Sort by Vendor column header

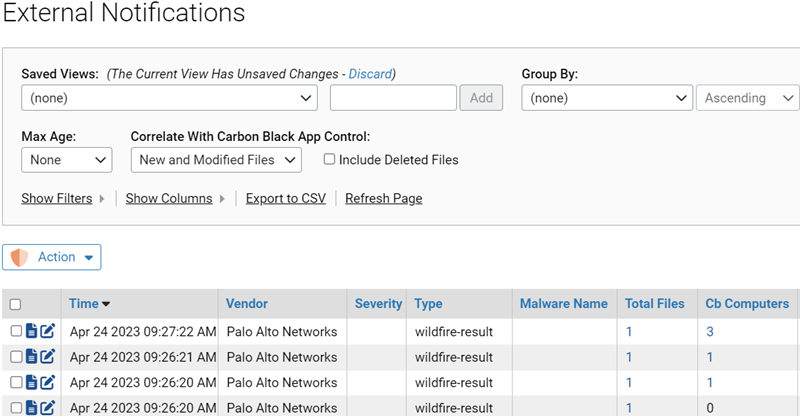(x=247, y=304)
